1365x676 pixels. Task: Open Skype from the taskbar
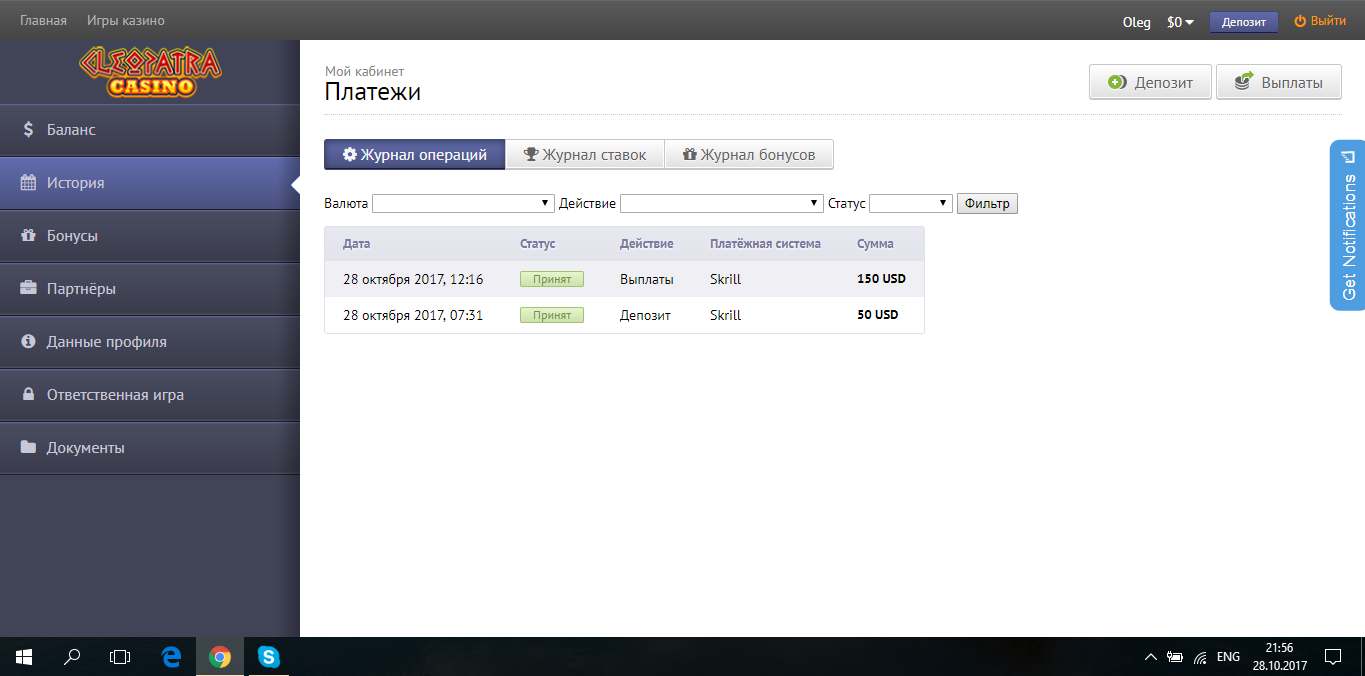[x=268, y=657]
